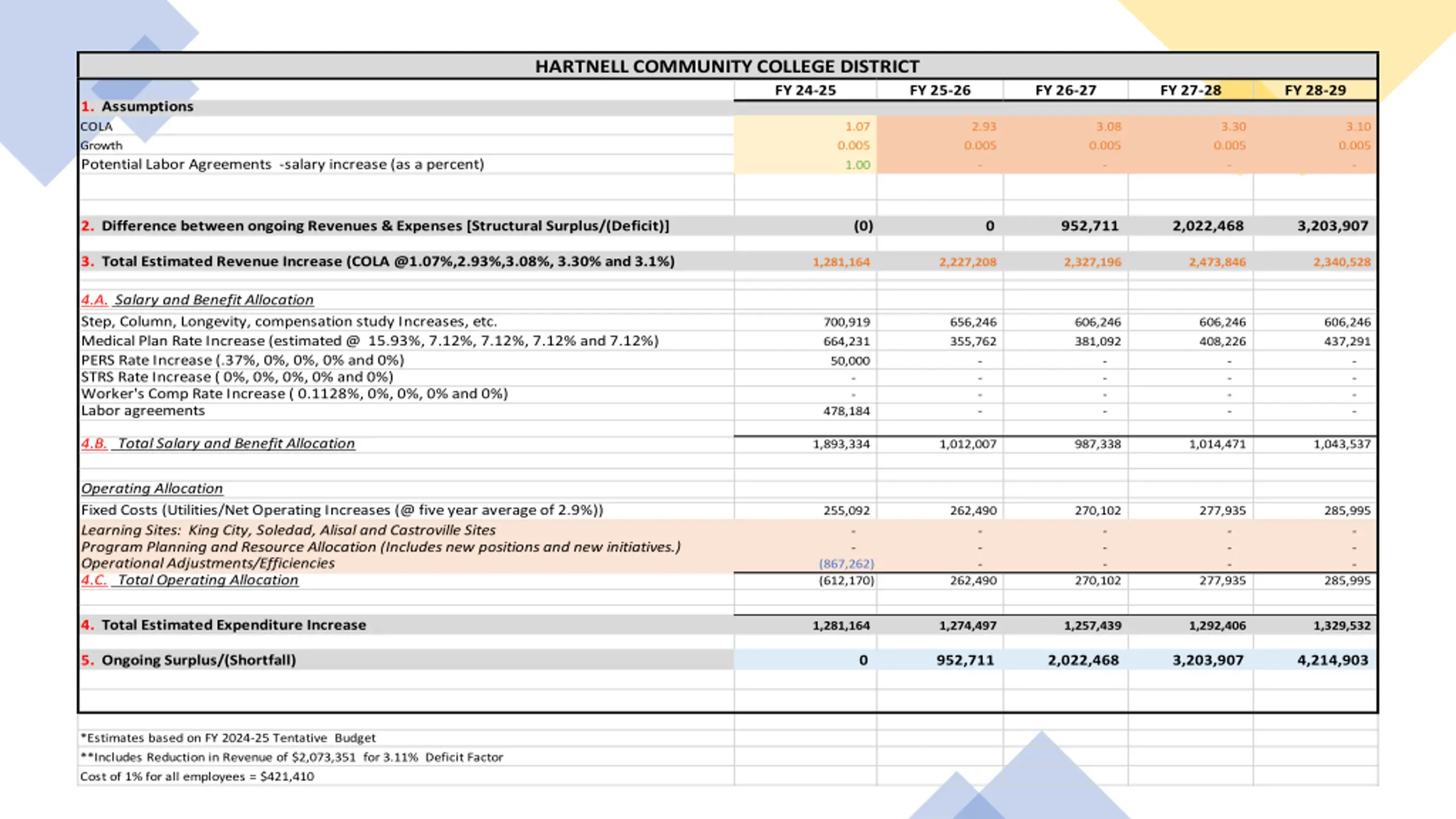1456x819 pixels.
Task: Click the FY 26-27 column header
Action: (1065, 90)
